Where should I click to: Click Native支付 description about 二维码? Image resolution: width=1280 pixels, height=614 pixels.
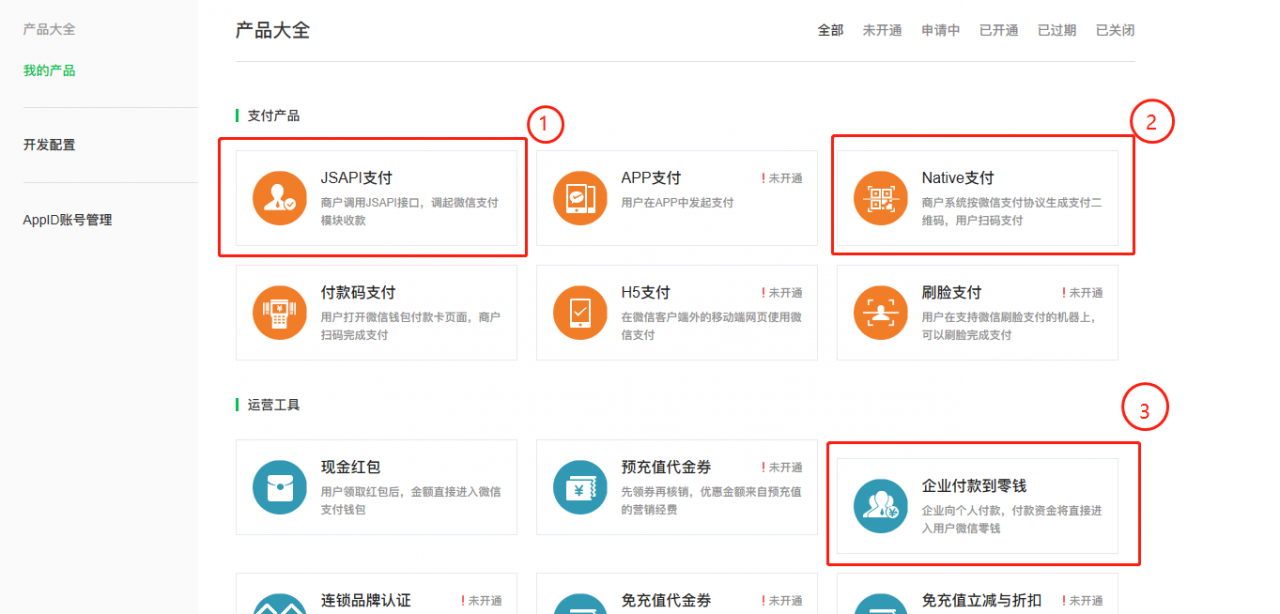pos(1011,211)
